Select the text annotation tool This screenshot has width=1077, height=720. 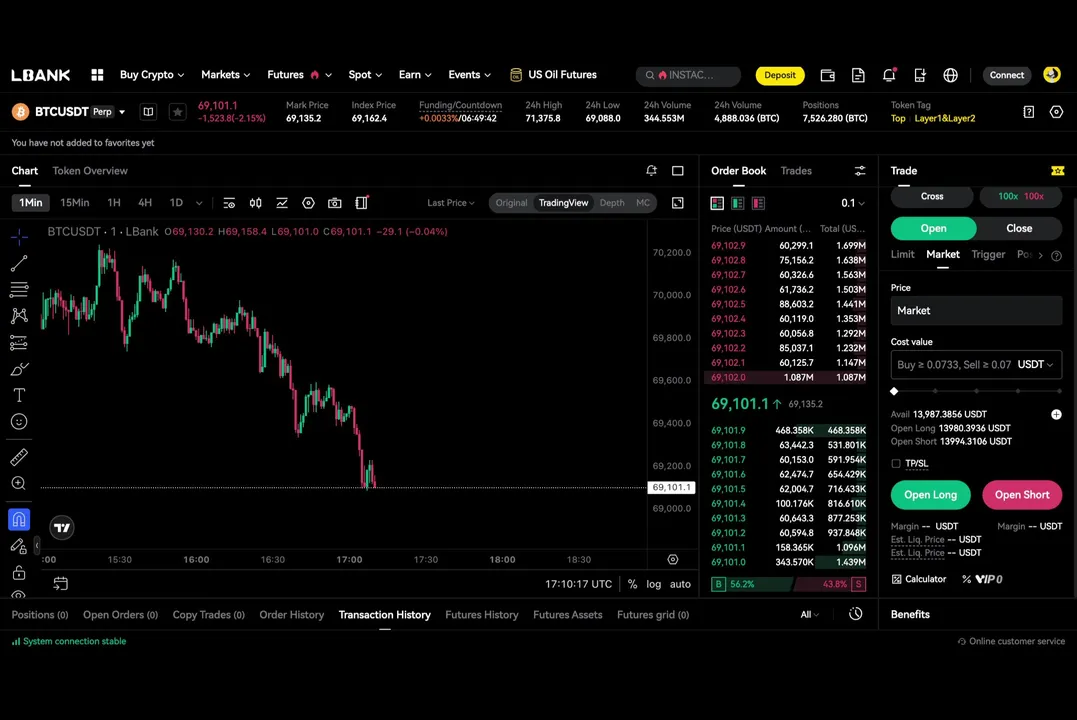pos(19,395)
